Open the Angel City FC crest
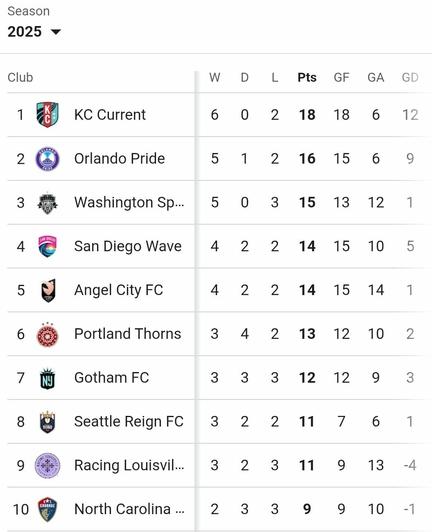The image size is (432, 532). (x=48, y=290)
